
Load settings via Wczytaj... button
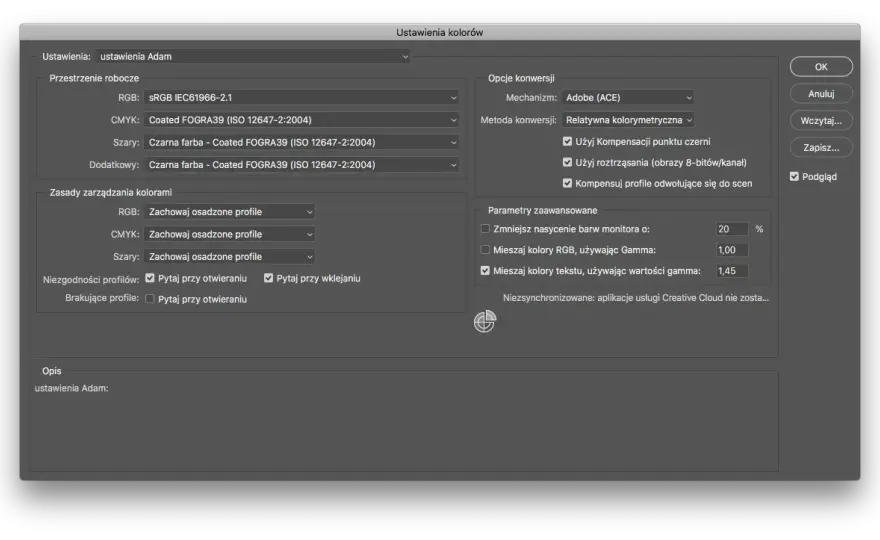(821, 121)
